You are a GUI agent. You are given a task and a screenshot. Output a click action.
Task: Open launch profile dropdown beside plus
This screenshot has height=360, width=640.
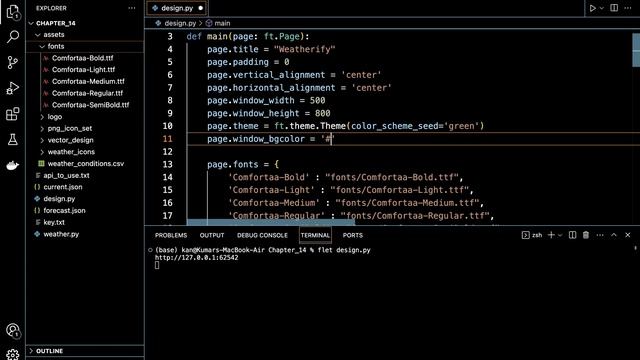[560, 235]
